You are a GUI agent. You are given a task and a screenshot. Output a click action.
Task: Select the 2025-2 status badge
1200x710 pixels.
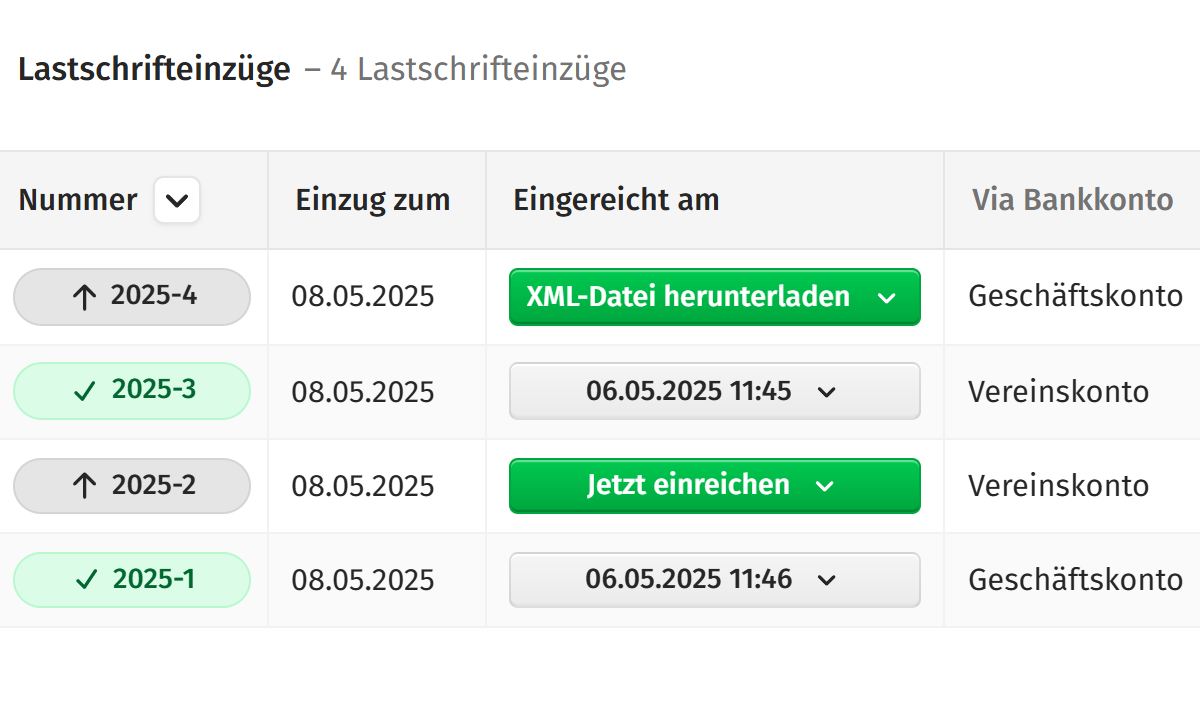pos(132,485)
